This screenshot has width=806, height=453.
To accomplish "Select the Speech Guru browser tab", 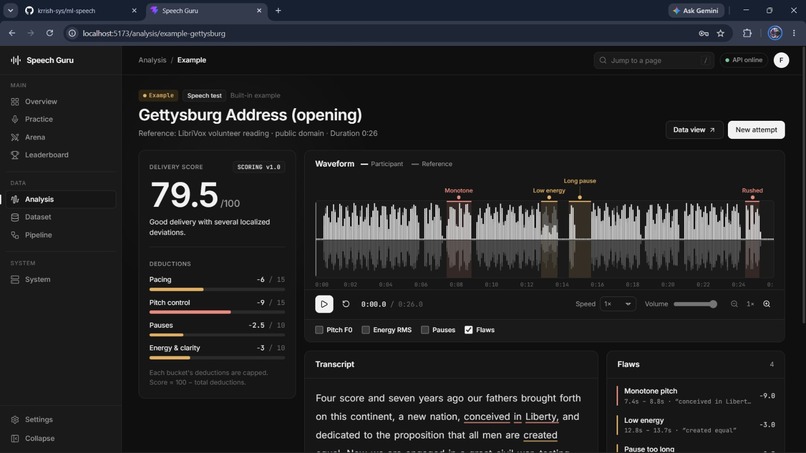I will [207, 10].
